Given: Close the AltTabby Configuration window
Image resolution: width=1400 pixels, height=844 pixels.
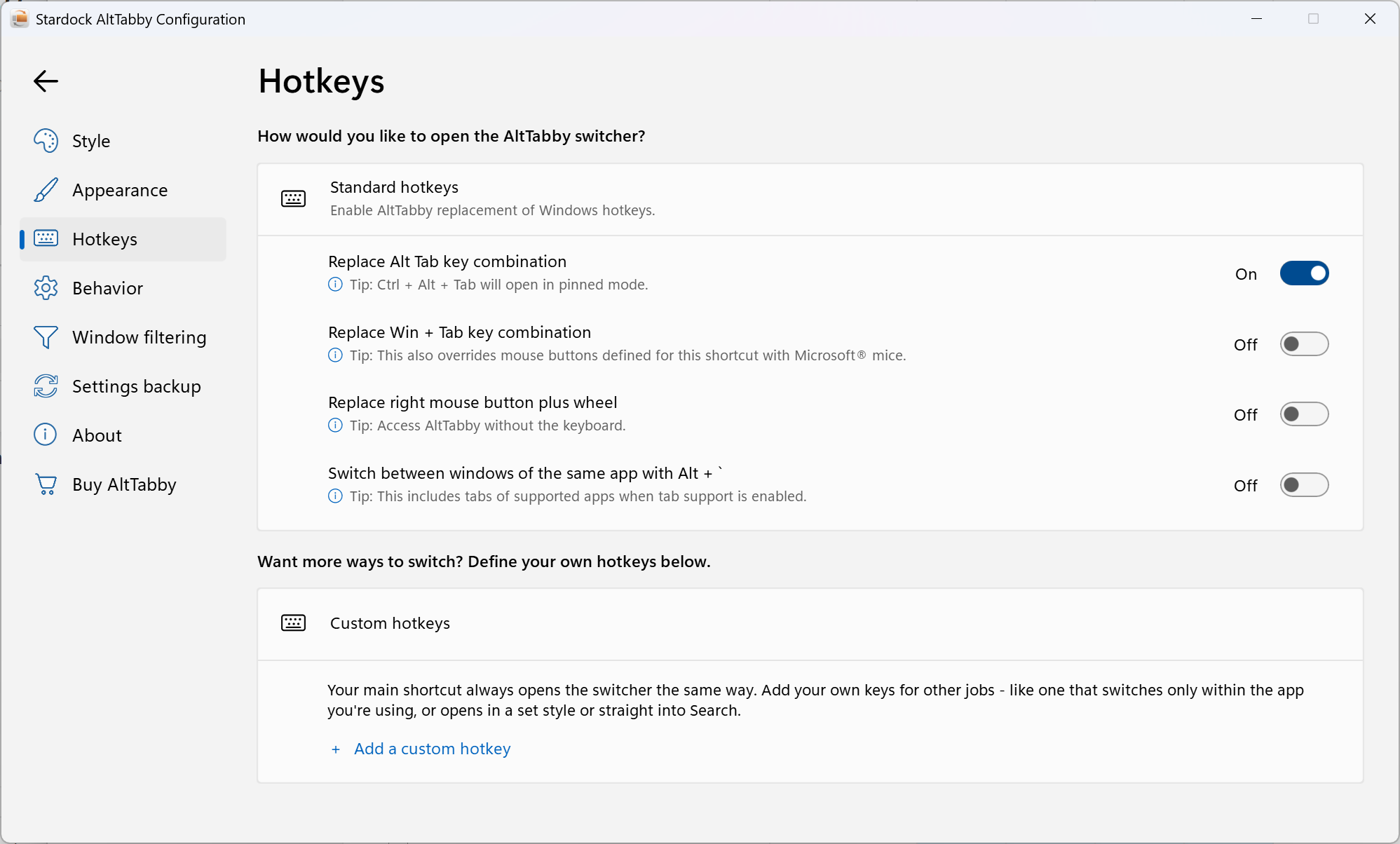Looking at the screenshot, I should pyautogui.click(x=1370, y=19).
